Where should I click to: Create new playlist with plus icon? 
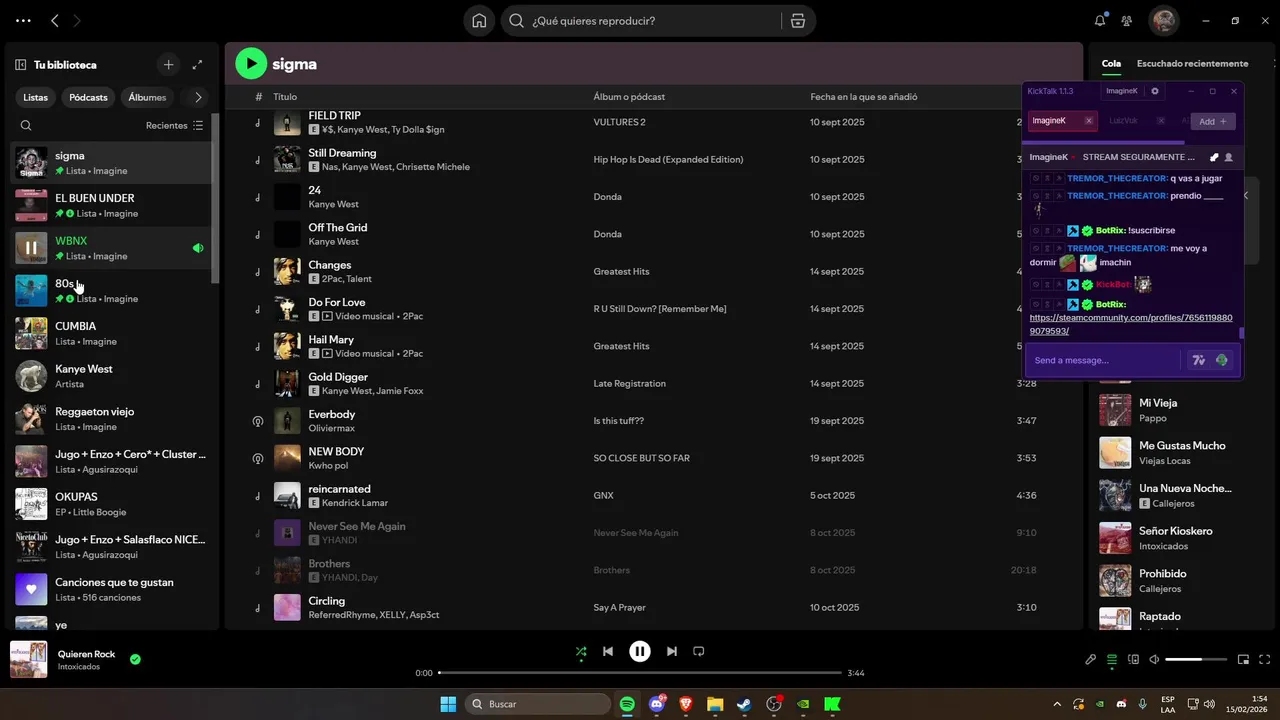[168, 65]
